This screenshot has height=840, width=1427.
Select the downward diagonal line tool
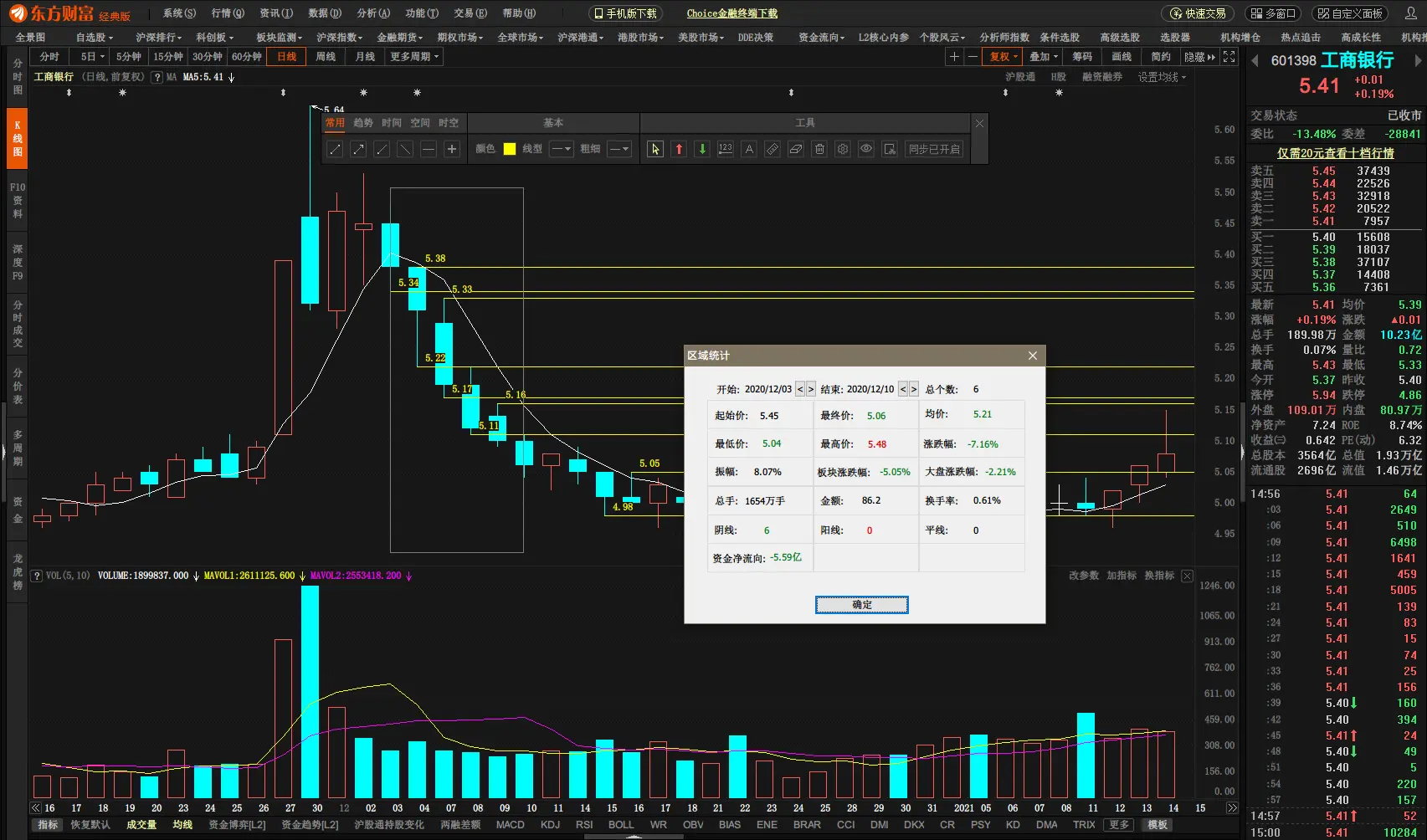click(x=405, y=149)
